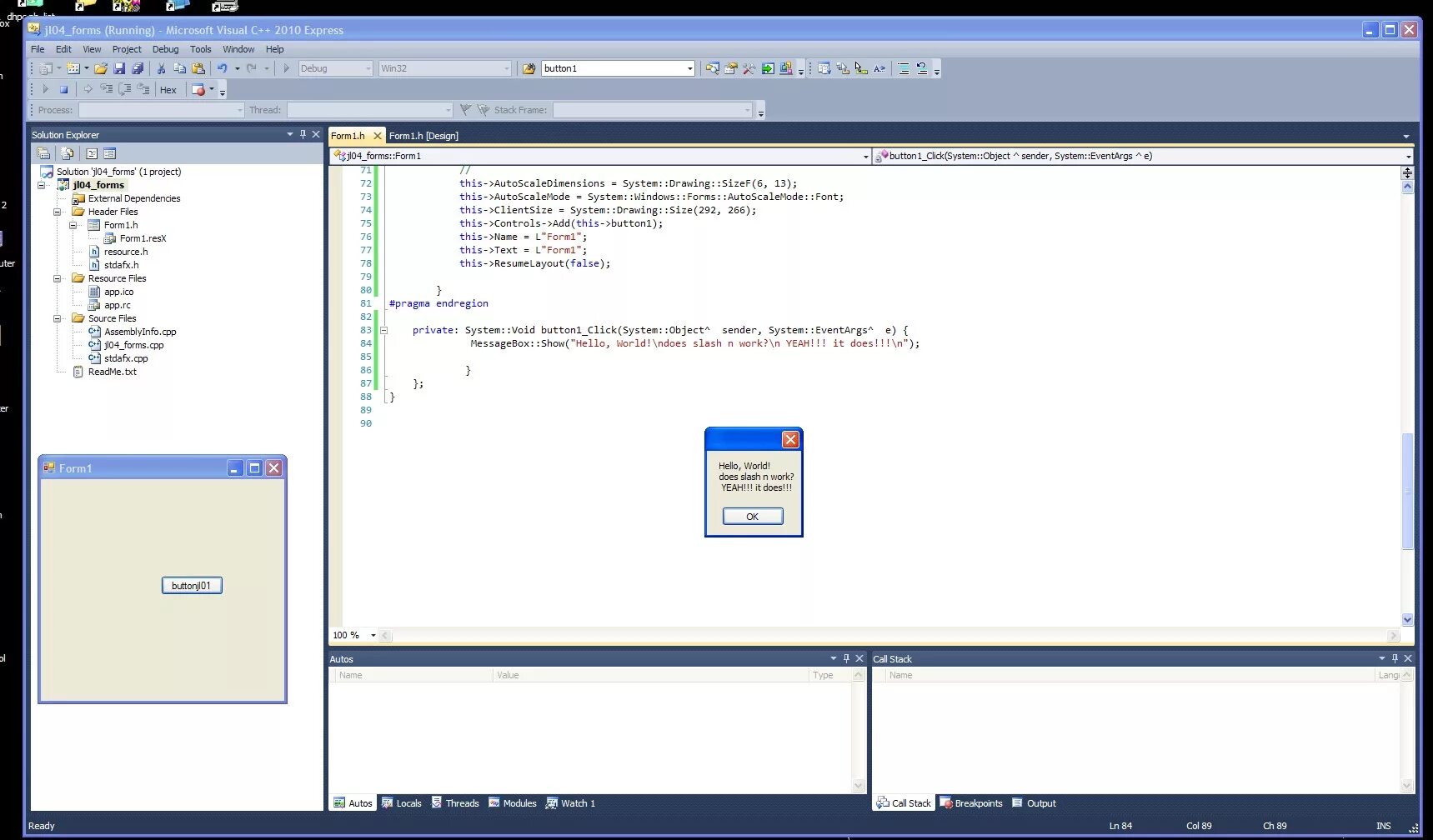Select ReadMe.txt in Solution Explorer

pos(112,372)
